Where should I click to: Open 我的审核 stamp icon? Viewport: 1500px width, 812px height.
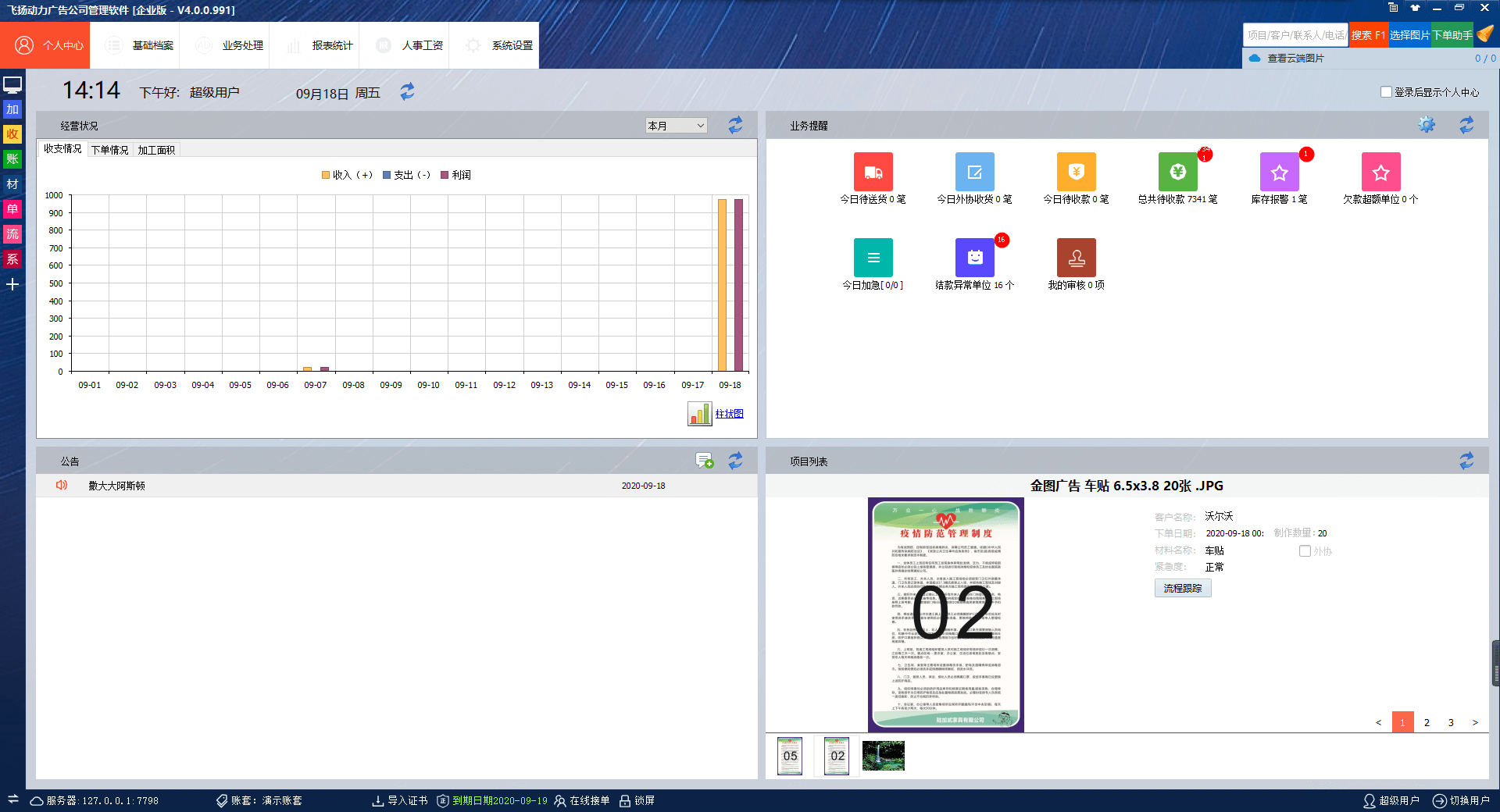1076,258
